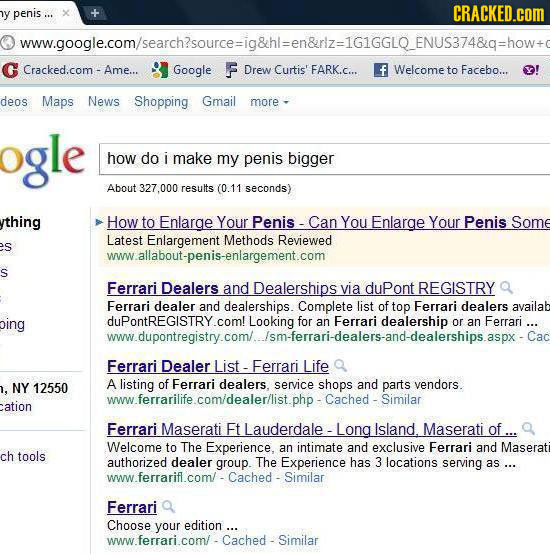Open 'Cracked.com - Ame...' bookmark label
This screenshot has height=554, width=550.
(x=81, y=70)
